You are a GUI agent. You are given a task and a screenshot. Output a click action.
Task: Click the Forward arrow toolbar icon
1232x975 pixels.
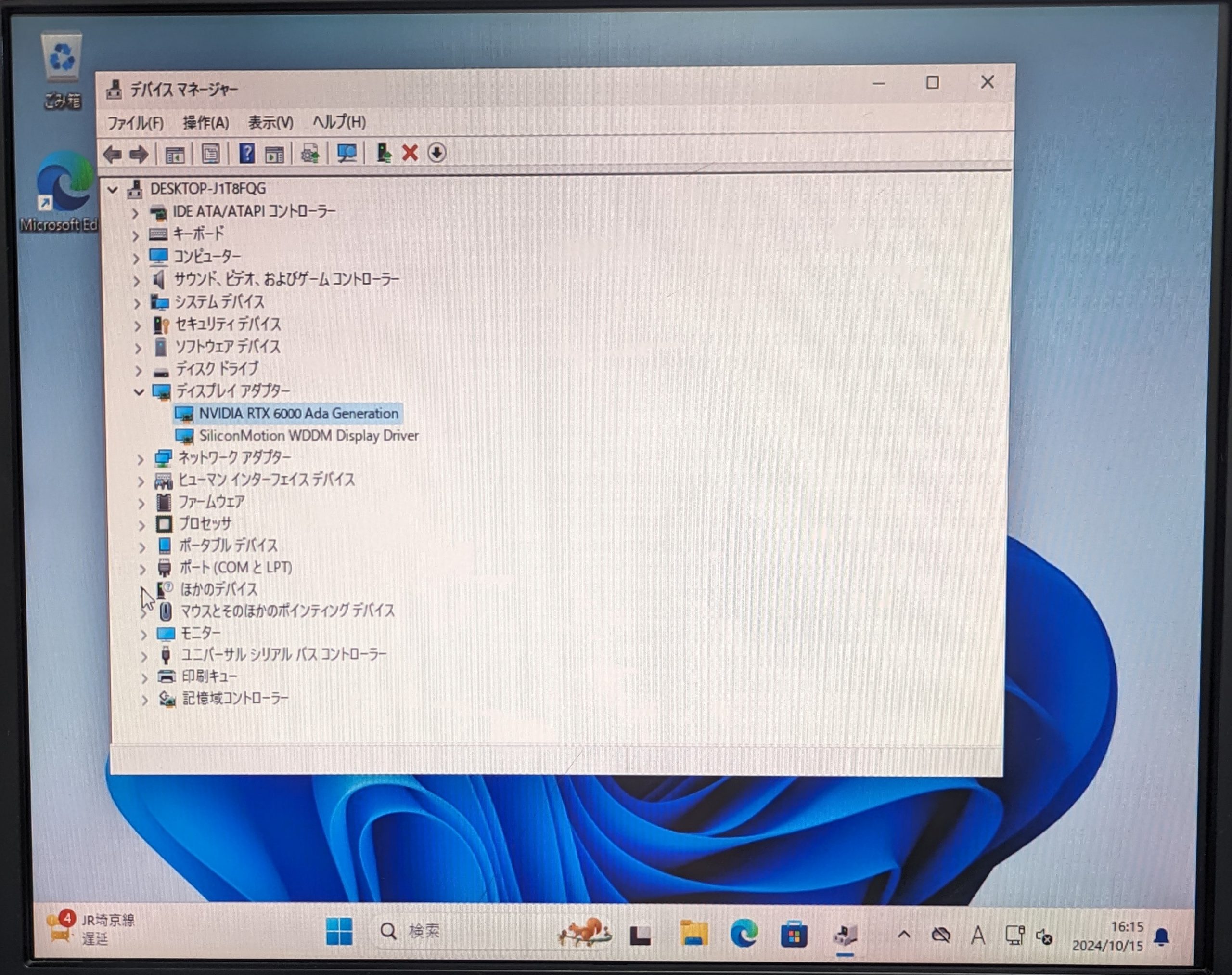139,154
